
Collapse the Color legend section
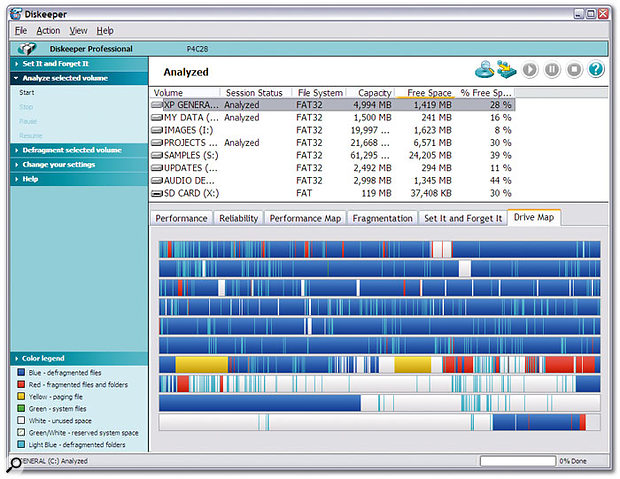(79, 358)
